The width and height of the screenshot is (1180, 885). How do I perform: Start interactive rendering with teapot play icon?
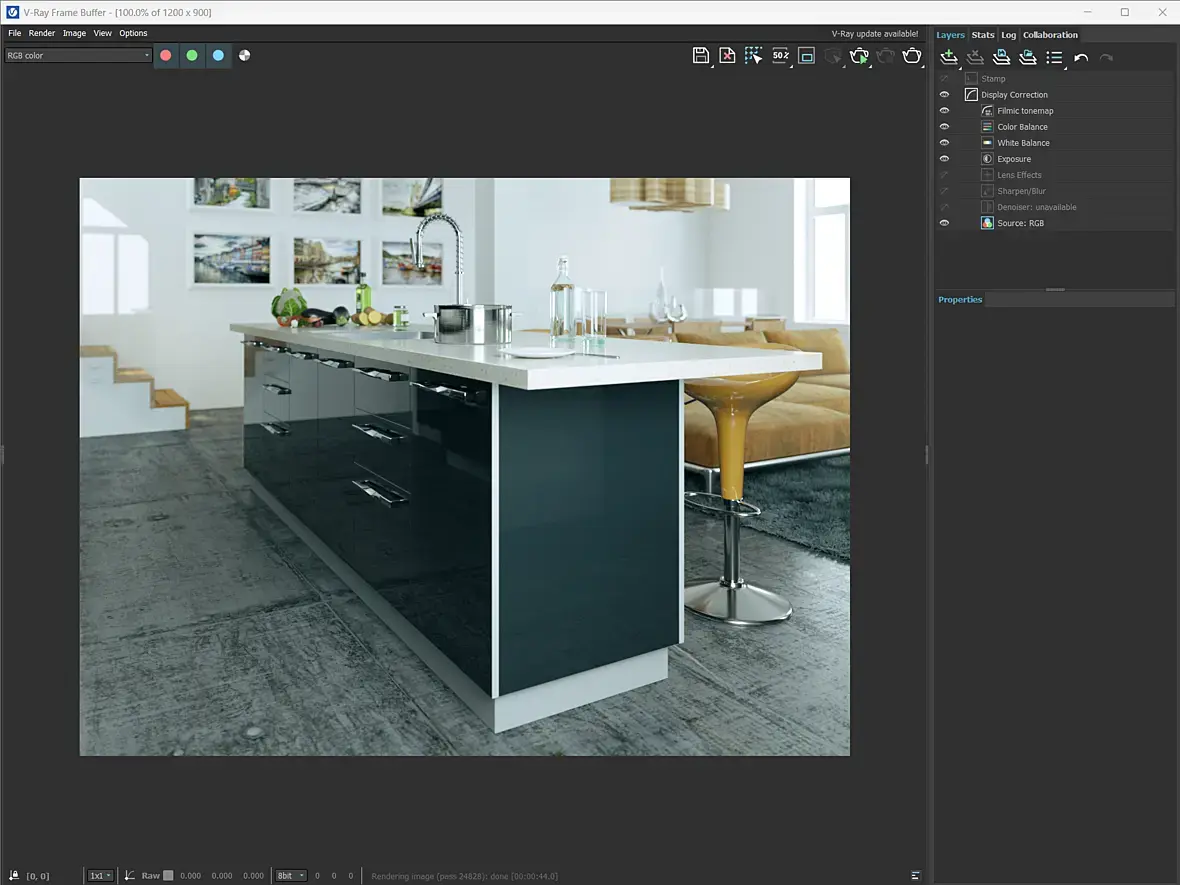click(x=859, y=56)
